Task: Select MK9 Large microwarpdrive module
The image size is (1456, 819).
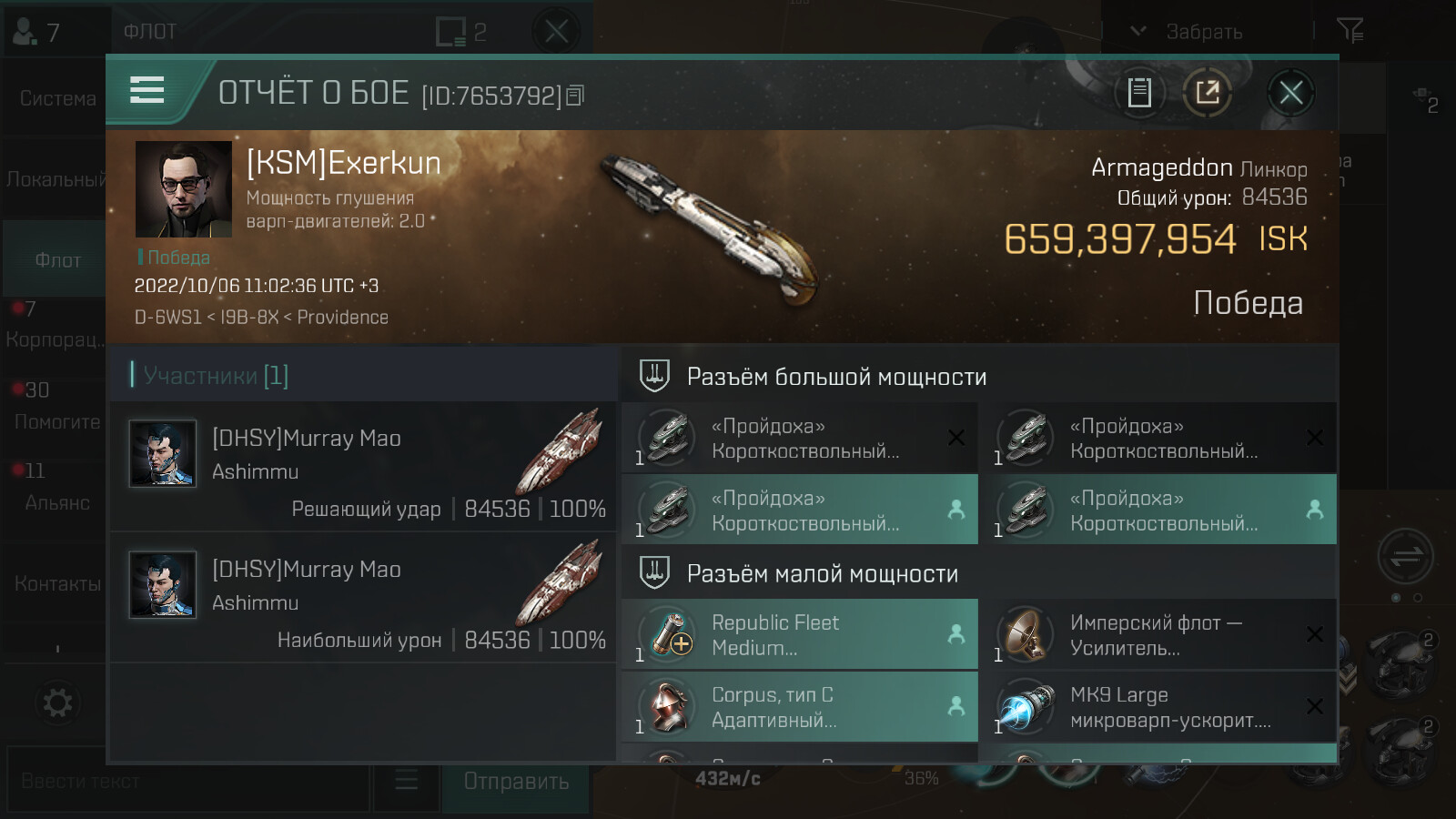Action: click(1158, 707)
